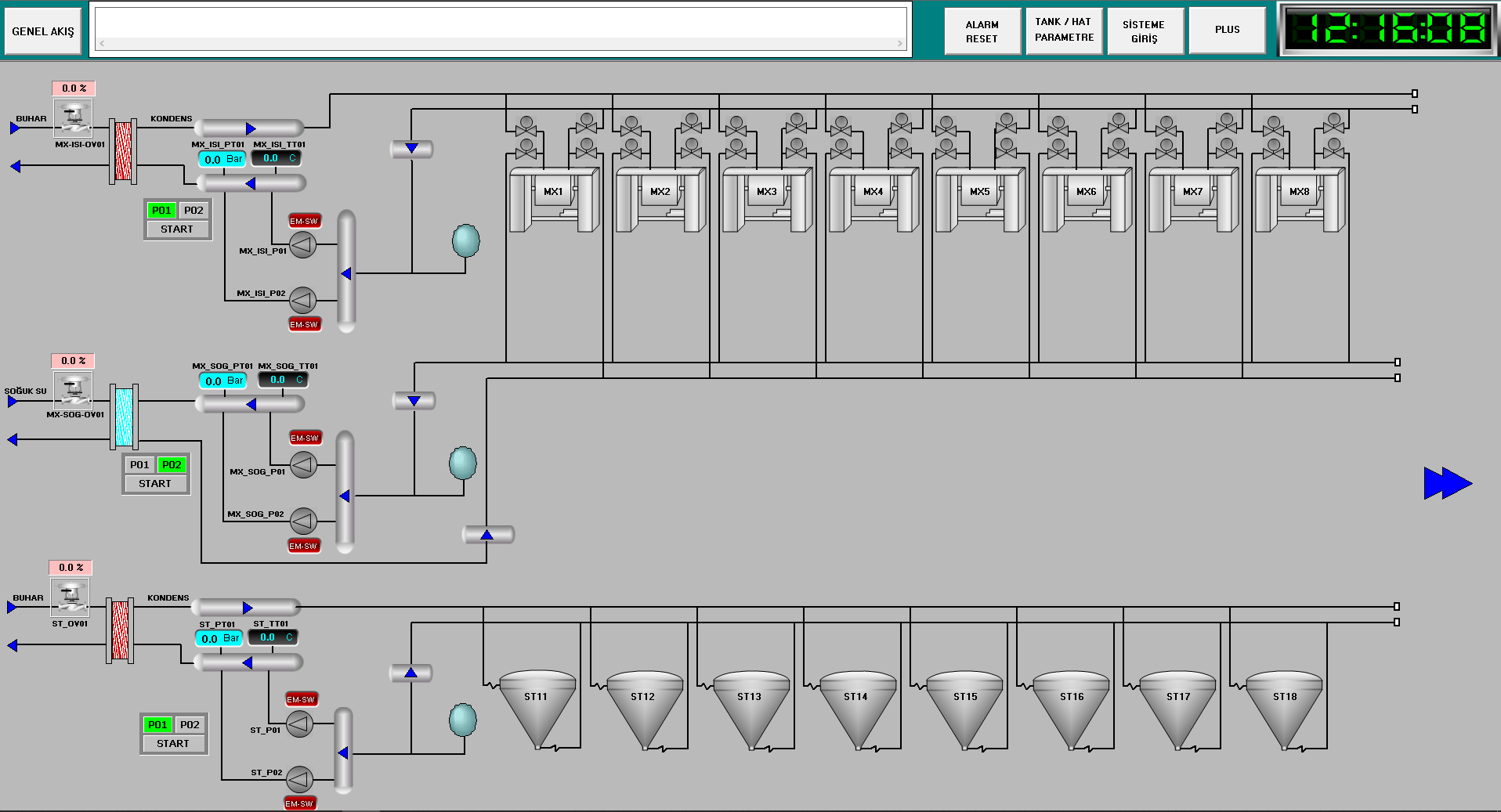Click the MX_ISI_PT01 pressure value field
Screen dimensions: 1501x812
(222, 159)
